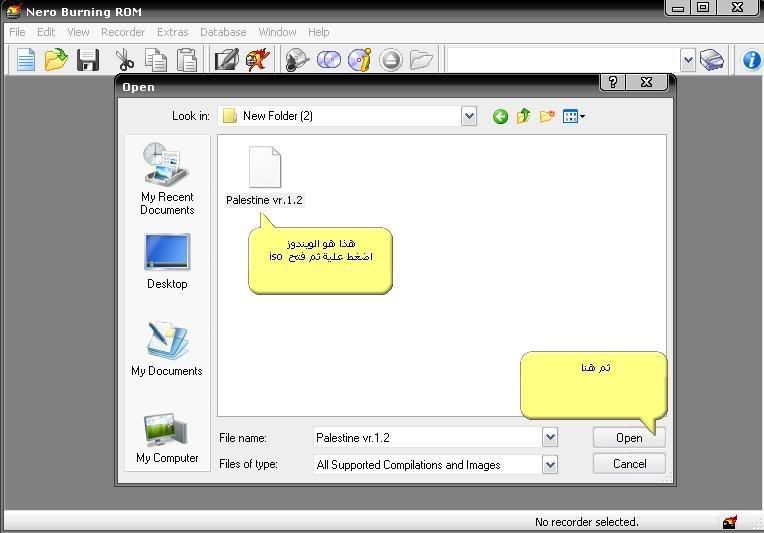This screenshot has height=533, width=764.
Task: Open My Recent Documents shortcut
Action: pos(167,179)
